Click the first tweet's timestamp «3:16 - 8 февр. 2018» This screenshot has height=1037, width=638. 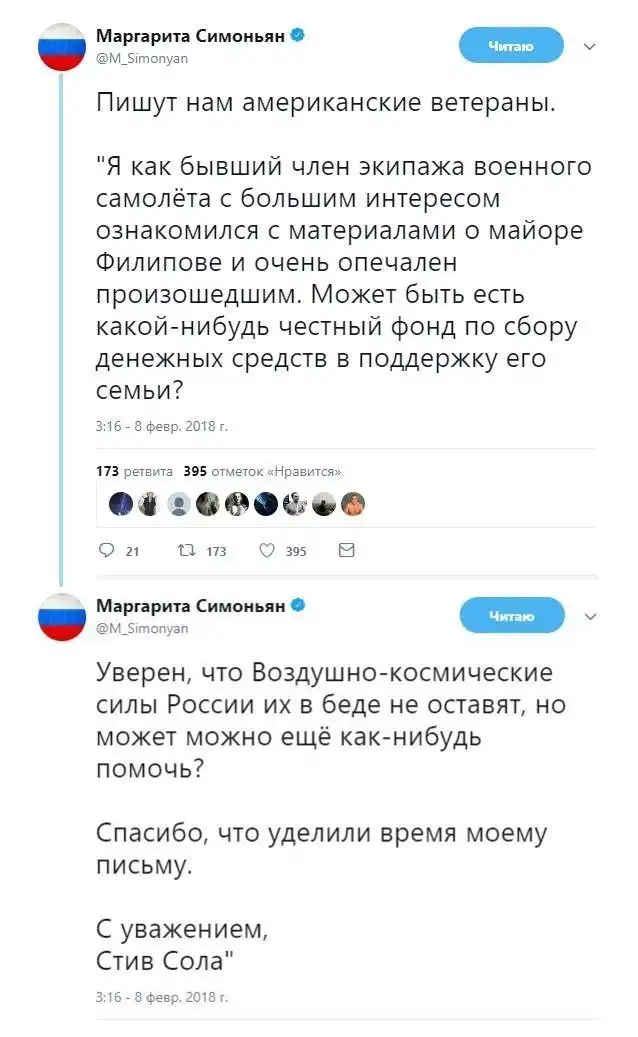(162, 426)
